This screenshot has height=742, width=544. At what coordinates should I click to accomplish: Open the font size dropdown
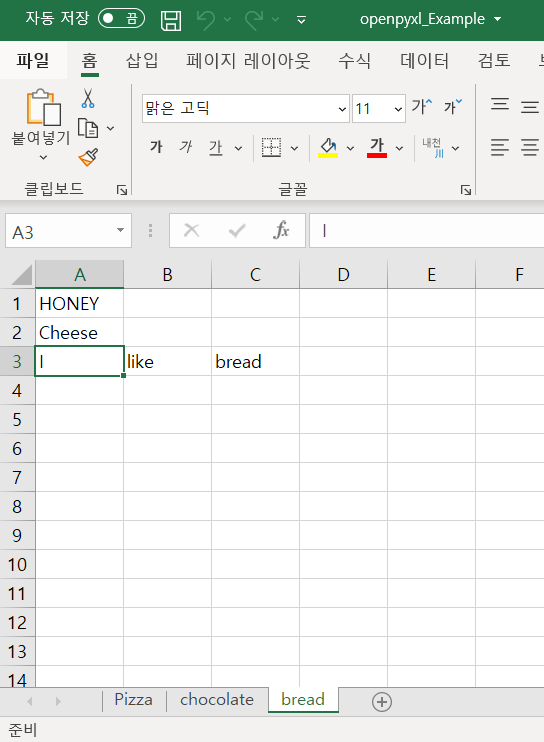pos(398,109)
